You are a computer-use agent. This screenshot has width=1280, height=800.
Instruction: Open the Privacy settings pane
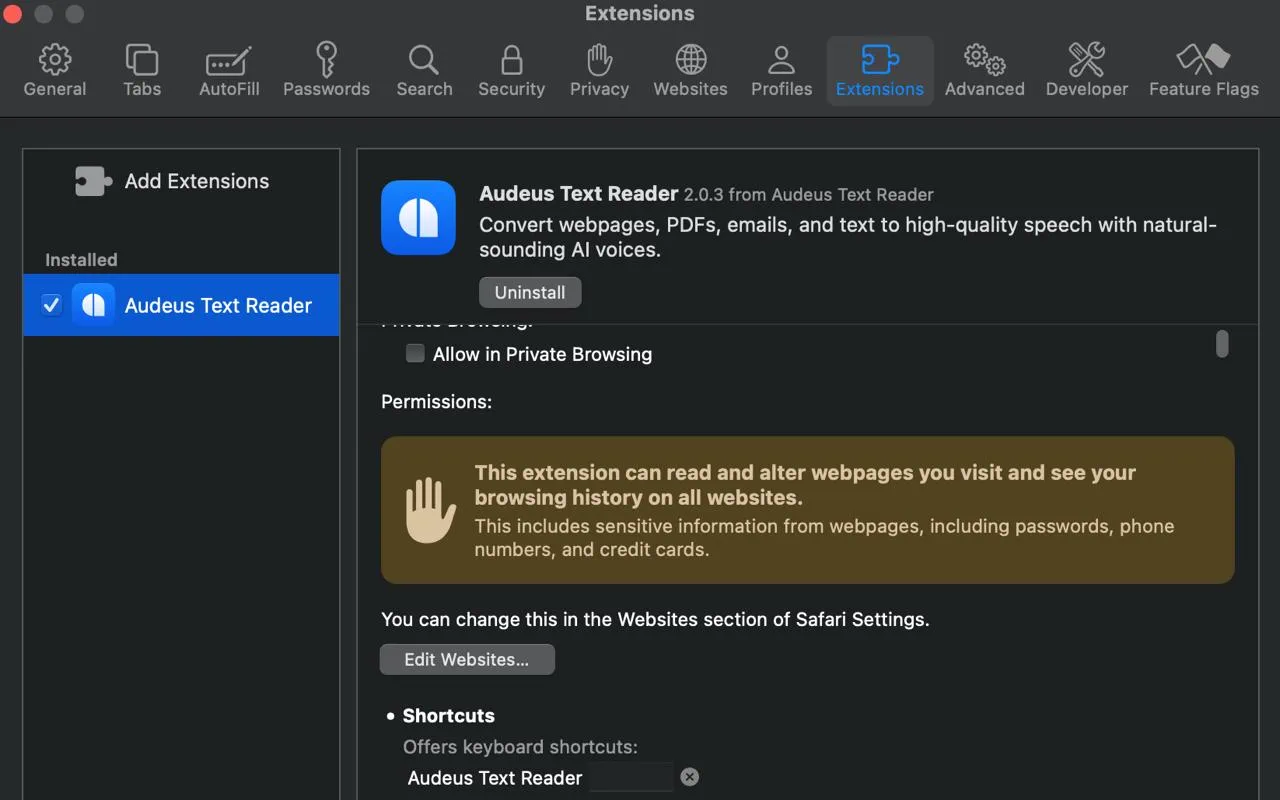click(x=599, y=70)
